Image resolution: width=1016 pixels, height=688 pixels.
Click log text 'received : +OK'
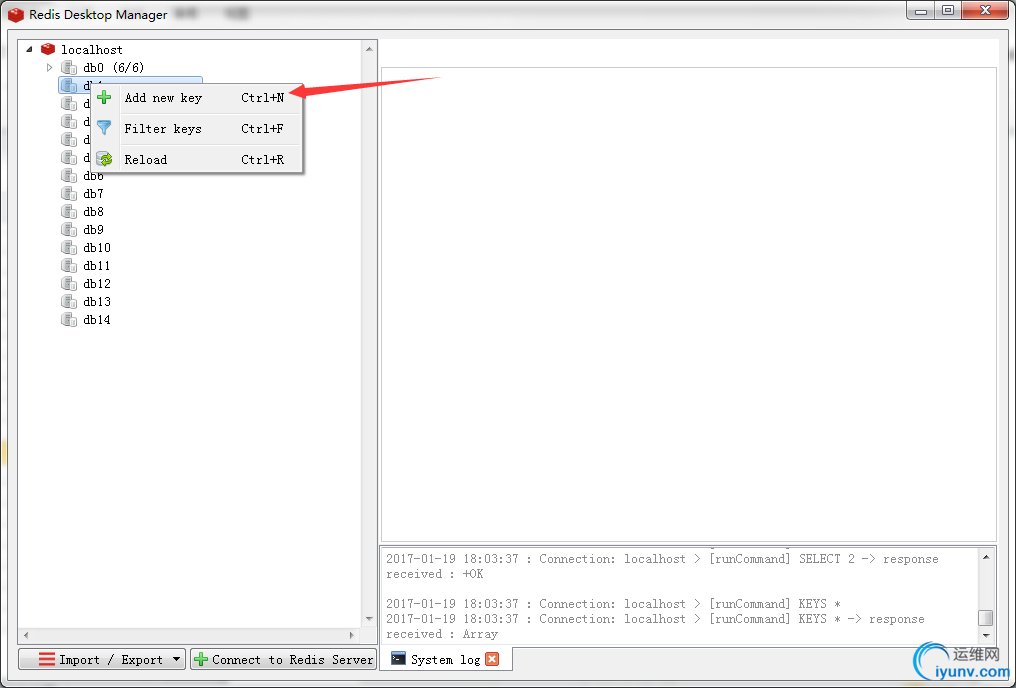click(435, 574)
